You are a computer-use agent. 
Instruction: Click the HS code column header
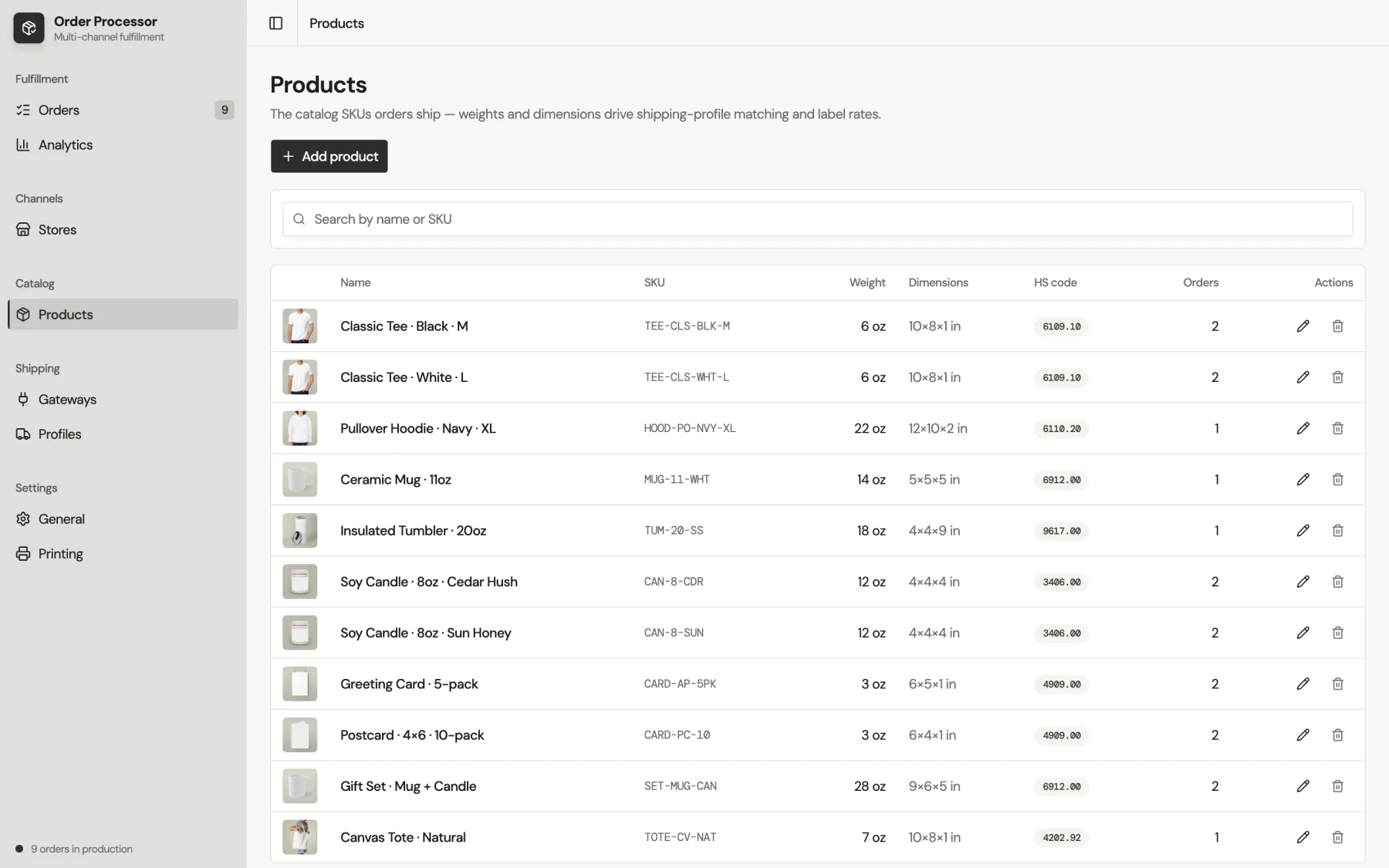(1055, 282)
